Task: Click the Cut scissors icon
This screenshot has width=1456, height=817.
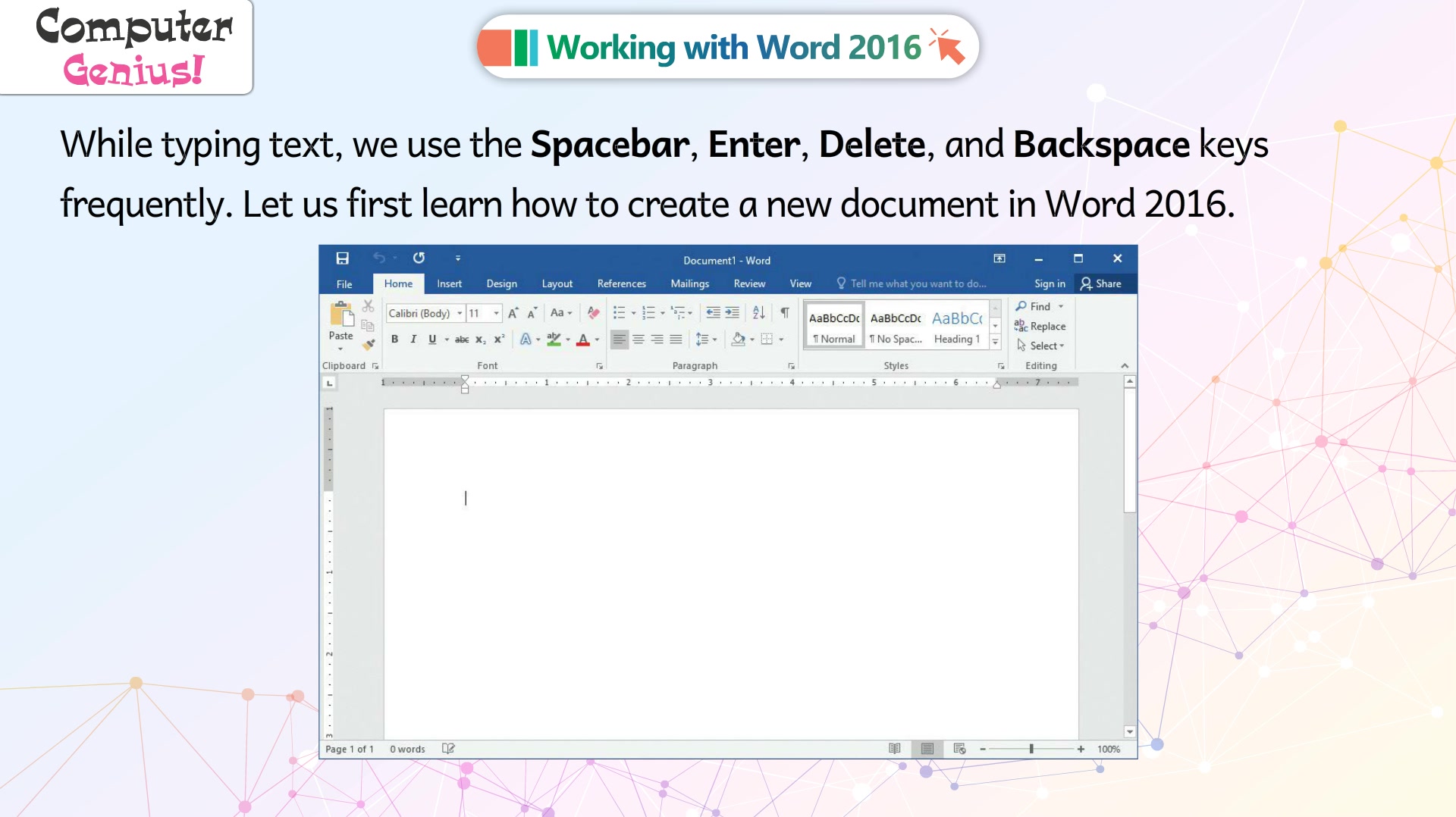Action: click(x=368, y=306)
